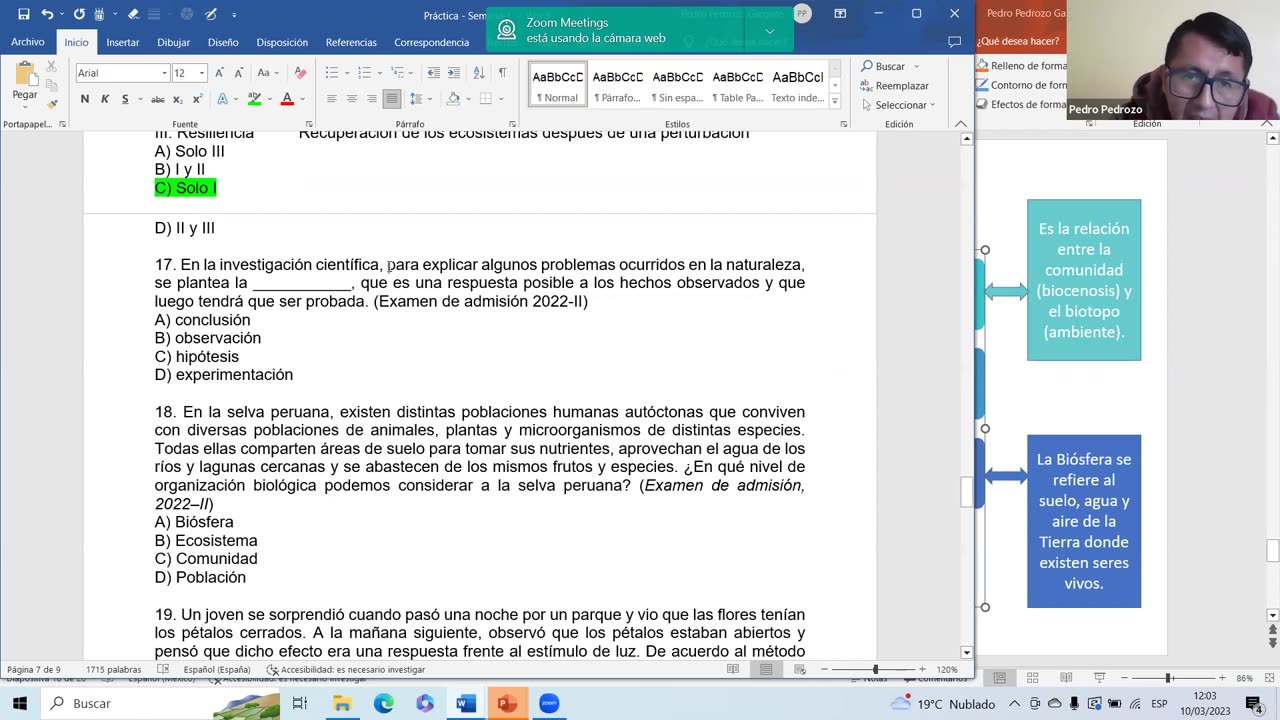The width and height of the screenshot is (1280, 720).
Task: Click the Word vertical scrollbar thumb
Action: (966, 492)
